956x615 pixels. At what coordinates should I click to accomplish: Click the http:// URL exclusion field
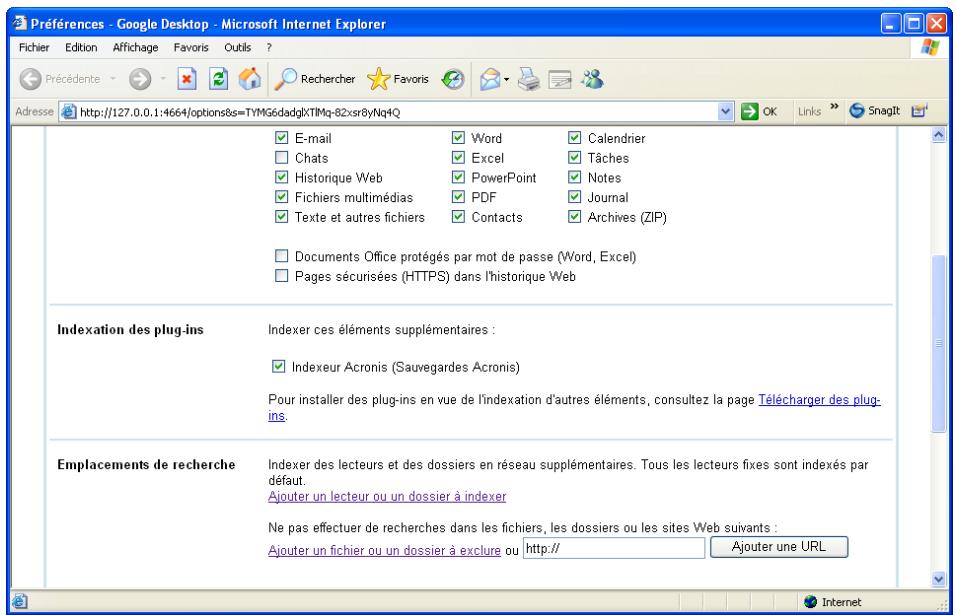614,548
